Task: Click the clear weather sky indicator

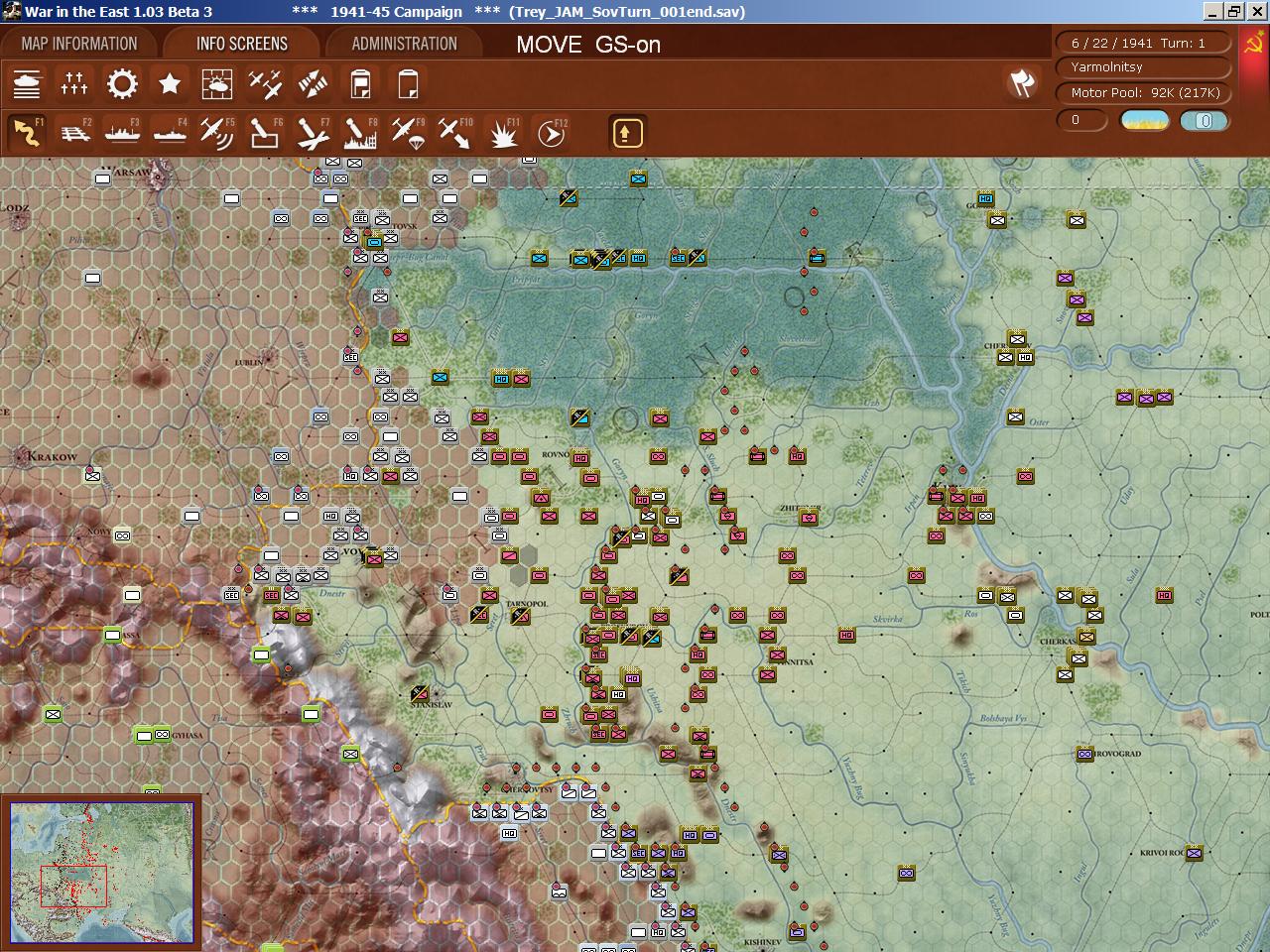Action: point(1145,121)
